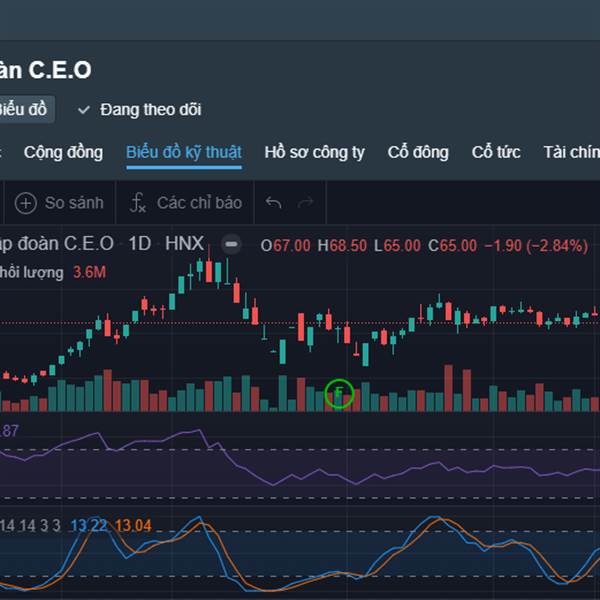Open the So sánh compare label

click(x=74, y=203)
